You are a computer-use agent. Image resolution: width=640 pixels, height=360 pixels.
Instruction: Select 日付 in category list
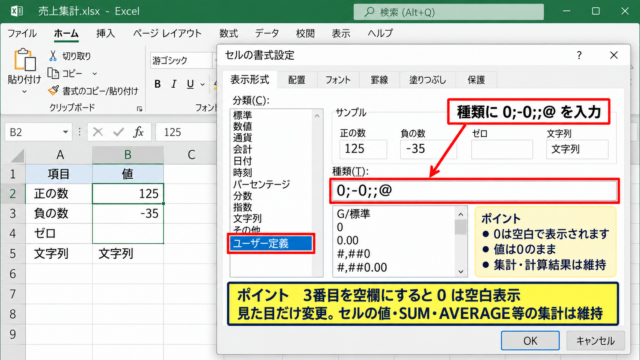point(242,161)
